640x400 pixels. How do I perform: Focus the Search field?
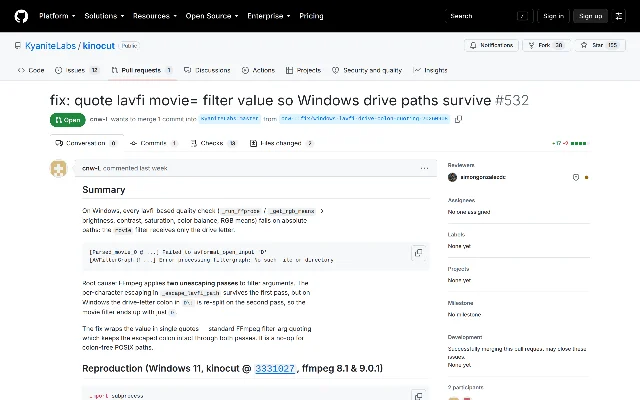pos(489,16)
